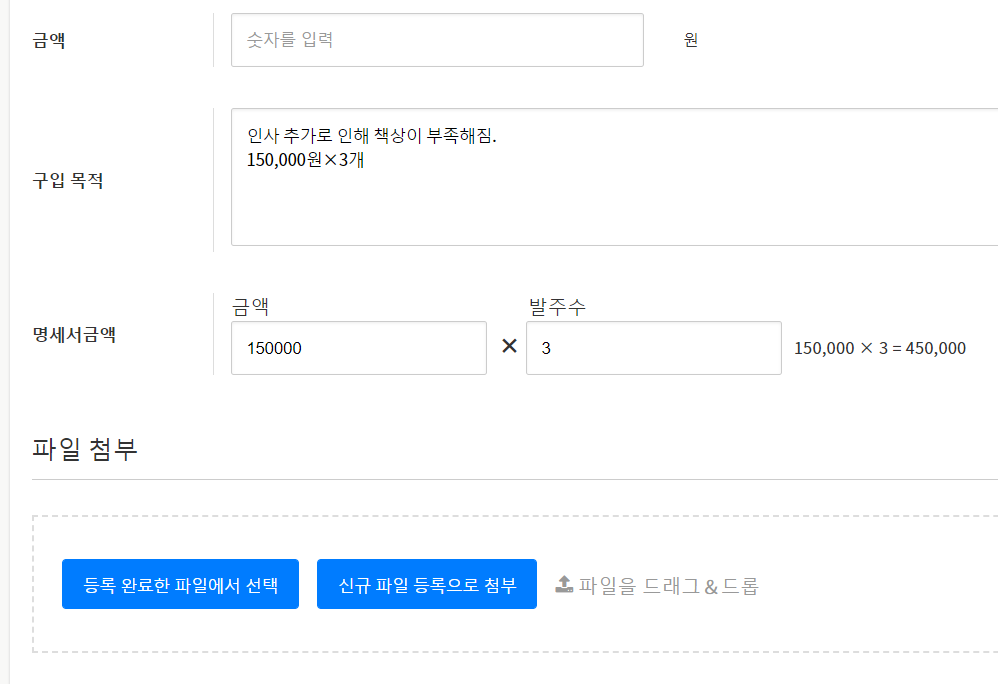The width and height of the screenshot is (998, 684).
Task: Click the 명세서금액 row label
Action: pos(74,335)
